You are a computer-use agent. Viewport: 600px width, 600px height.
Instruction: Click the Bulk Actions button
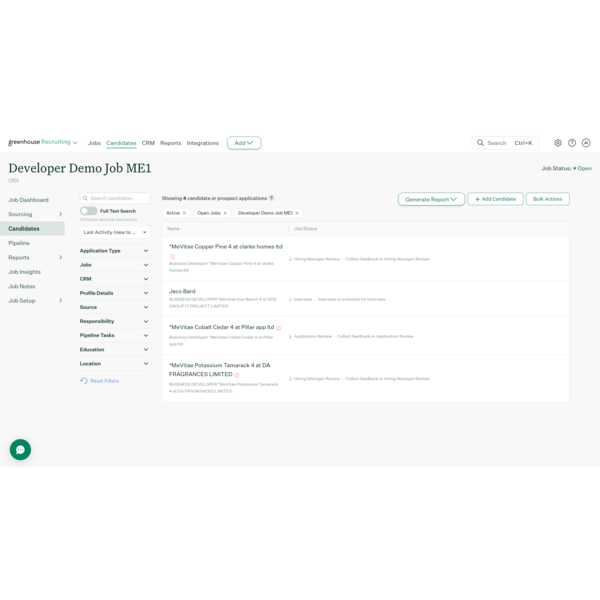point(548,199)
